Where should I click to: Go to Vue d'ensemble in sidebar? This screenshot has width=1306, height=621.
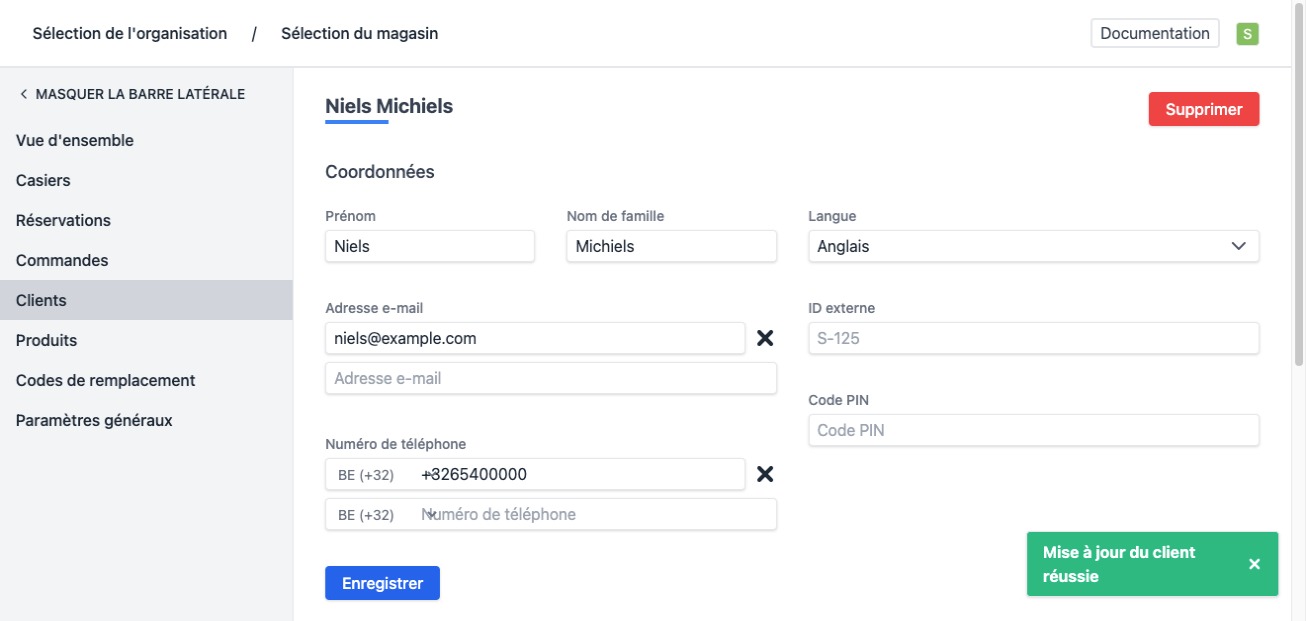pos(75,141)
